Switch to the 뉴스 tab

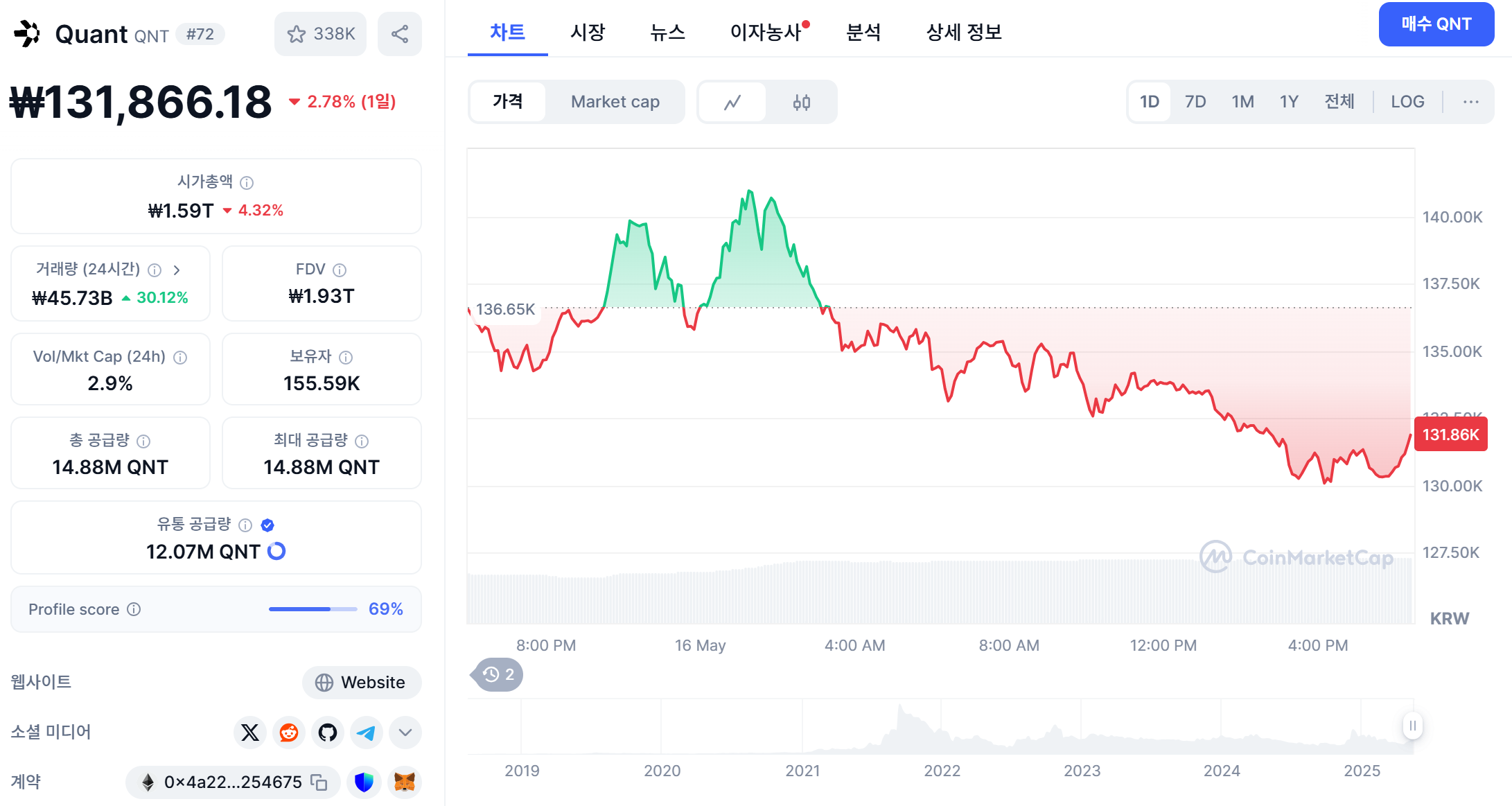click(667, 32)
